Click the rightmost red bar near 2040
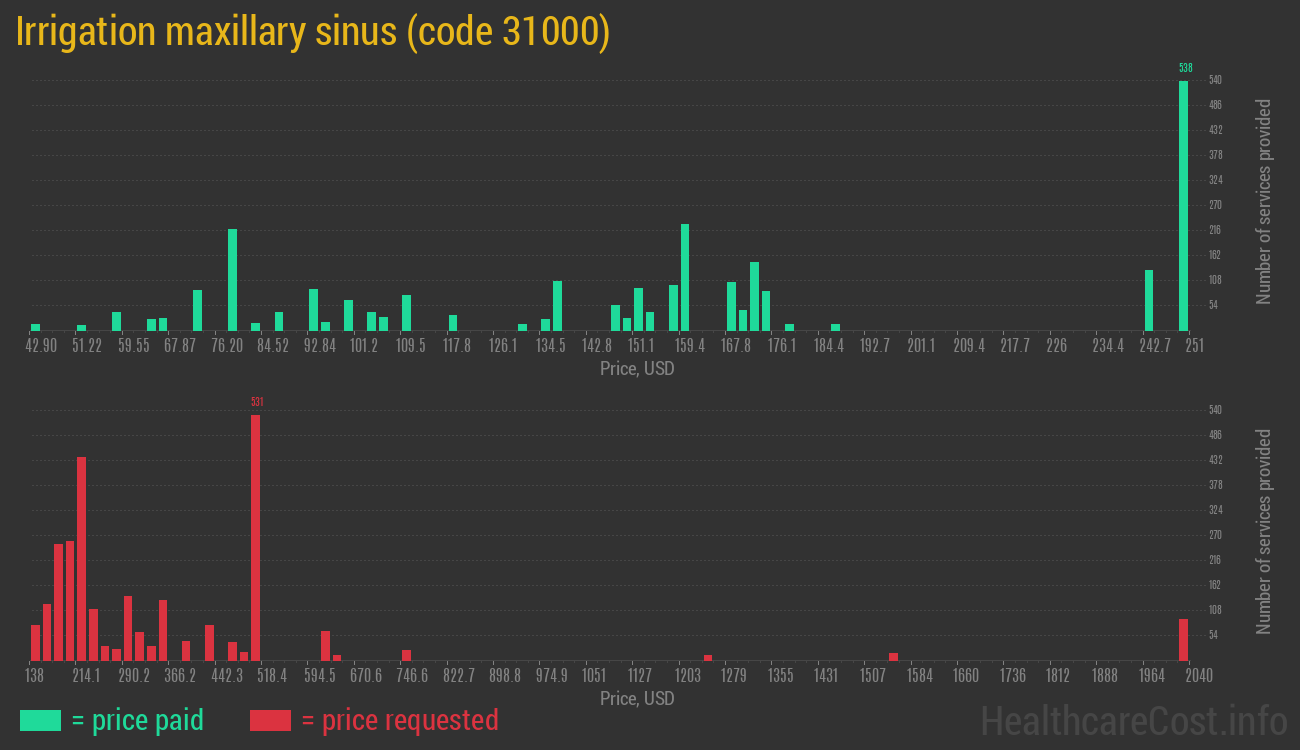Image resolution: width=1300 pixels, height=750 pixels. [x=1183, y=640]
